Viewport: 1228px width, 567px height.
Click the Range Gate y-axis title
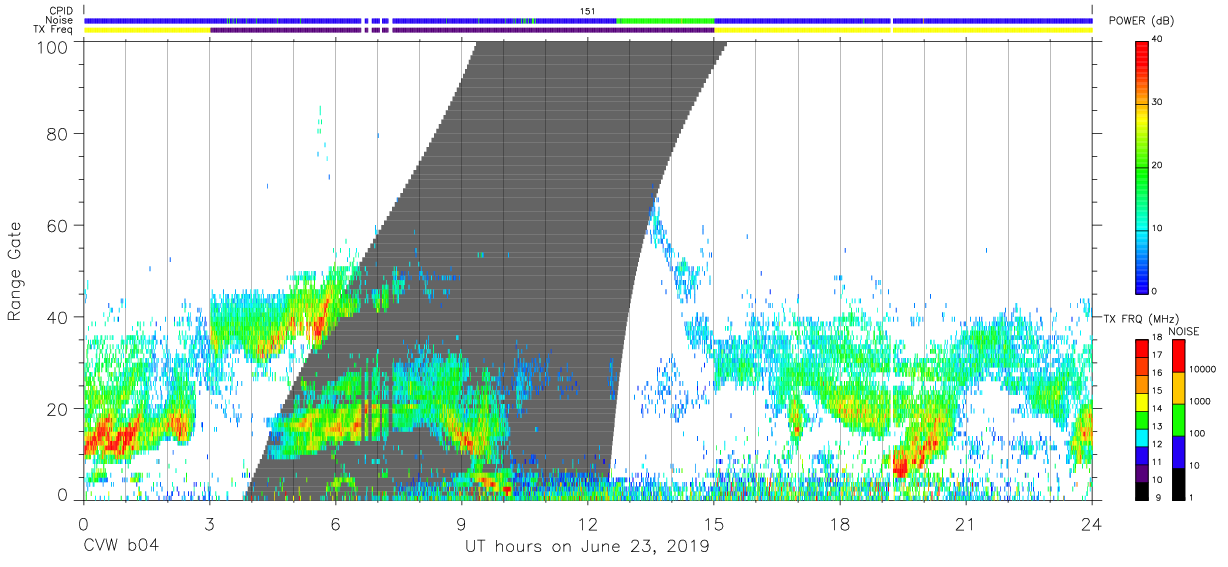pyautogui.click(x=15, y=270)
